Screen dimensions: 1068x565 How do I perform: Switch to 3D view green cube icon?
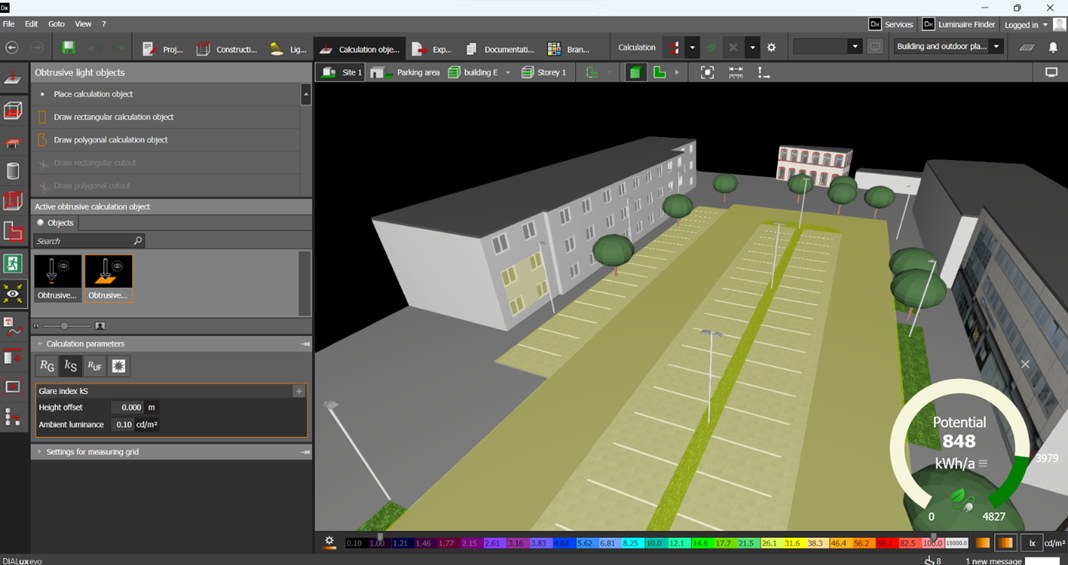point(635,72)
